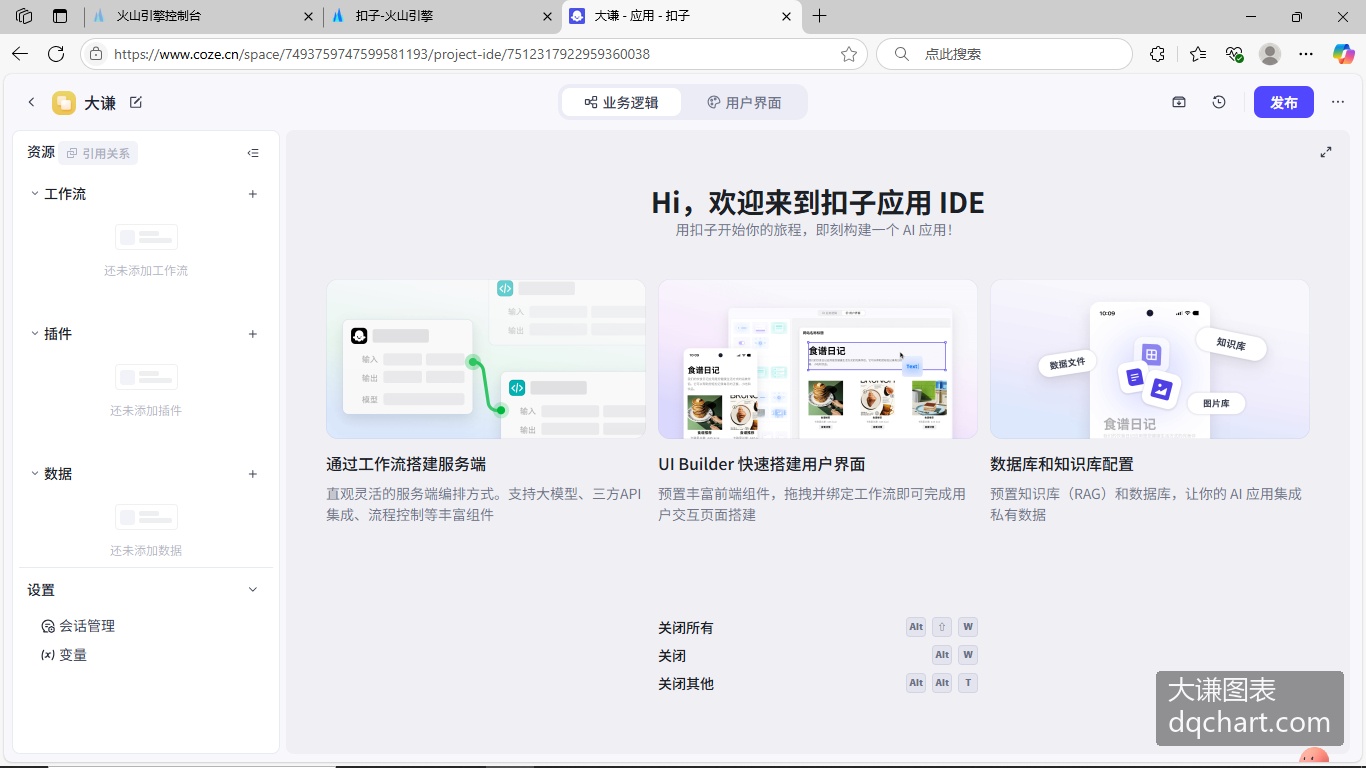The width and height of the screenshot is (1366, 768).
Task: Collapse the 数据 section
Action: tap(35, 474)
